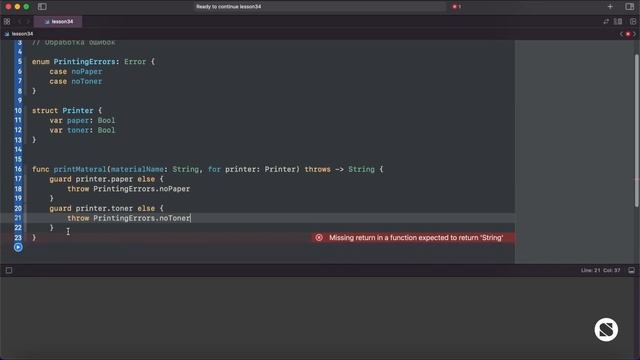Click the function name 'printMateral'

pos(80,169)
